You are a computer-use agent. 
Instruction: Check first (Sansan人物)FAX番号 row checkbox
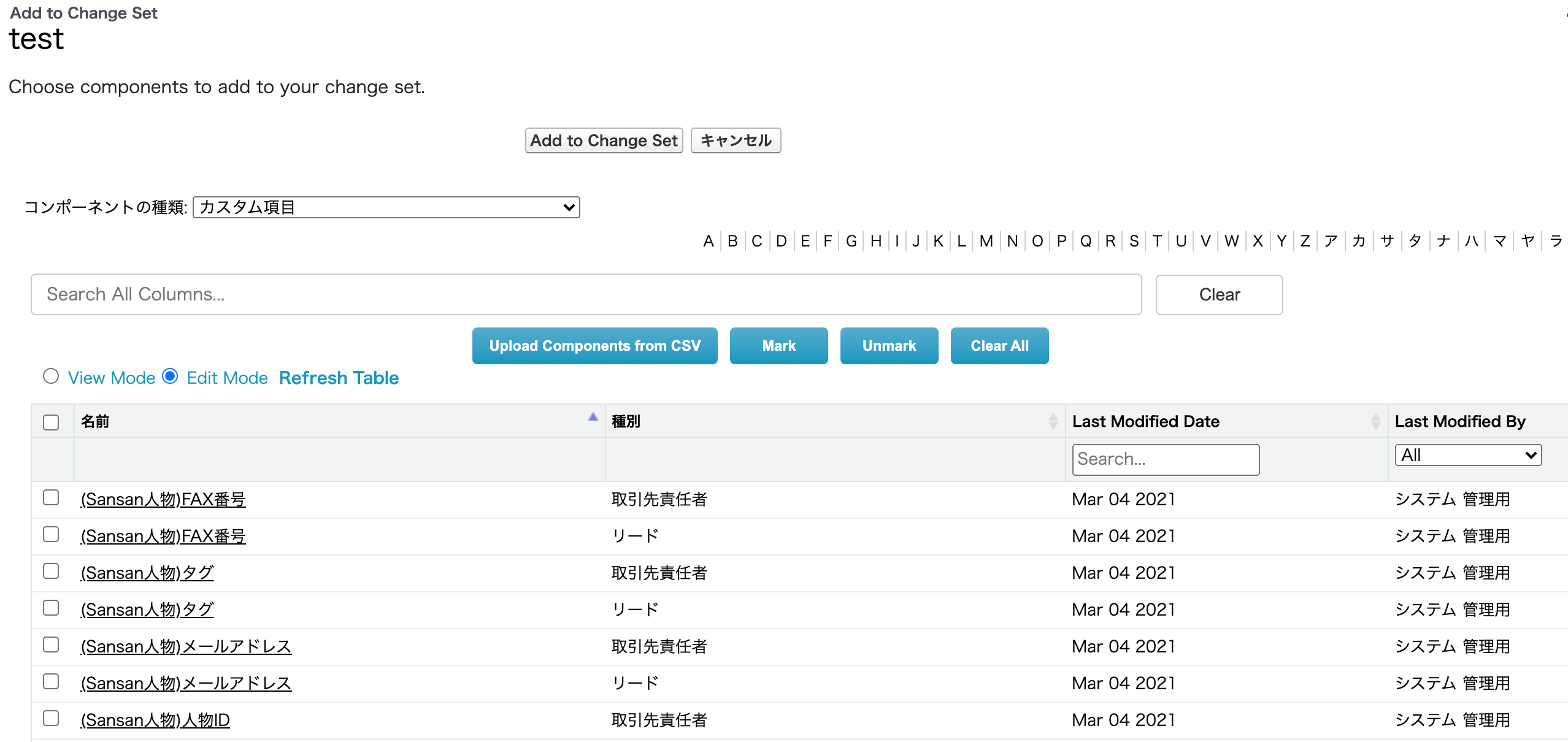51,497
